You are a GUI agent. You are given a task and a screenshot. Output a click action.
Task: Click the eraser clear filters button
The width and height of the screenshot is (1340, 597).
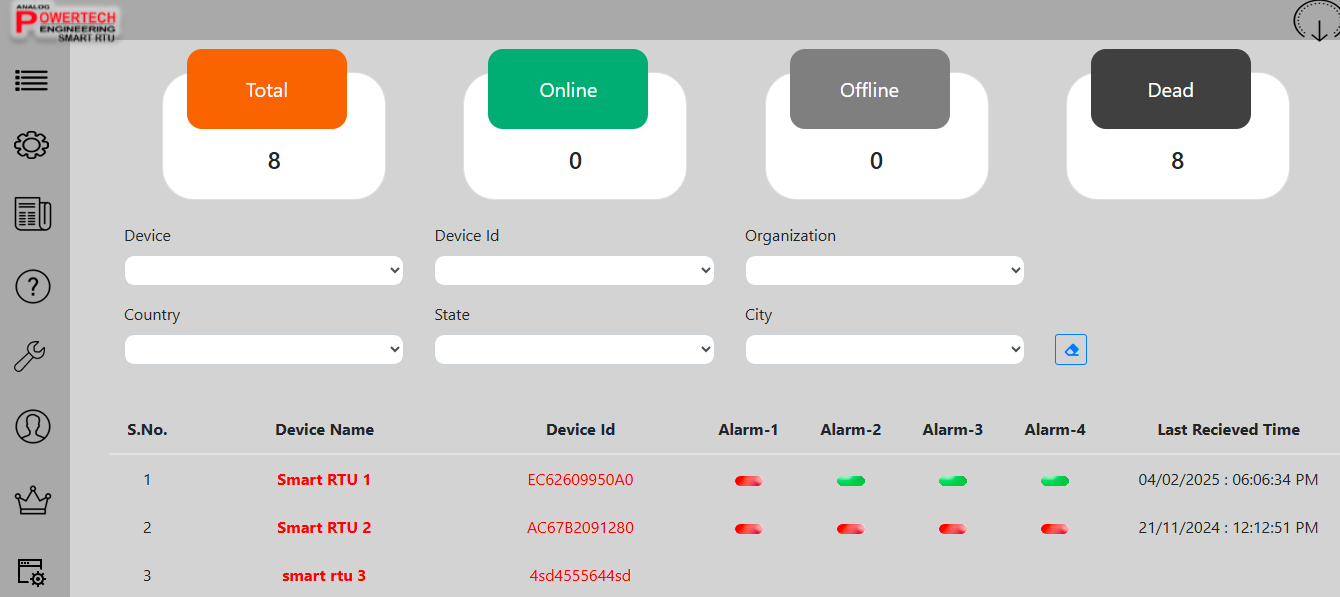(1070, 350)
